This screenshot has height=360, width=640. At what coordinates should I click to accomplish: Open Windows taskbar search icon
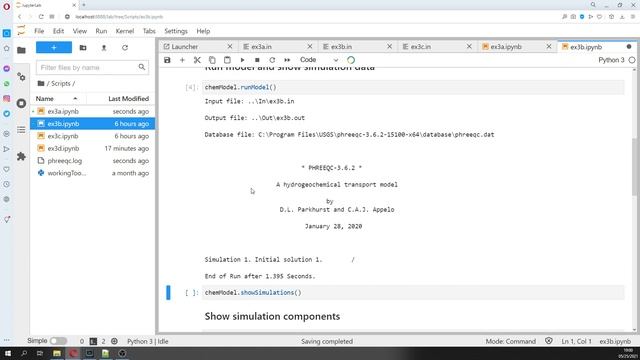(x=24, y=353)
